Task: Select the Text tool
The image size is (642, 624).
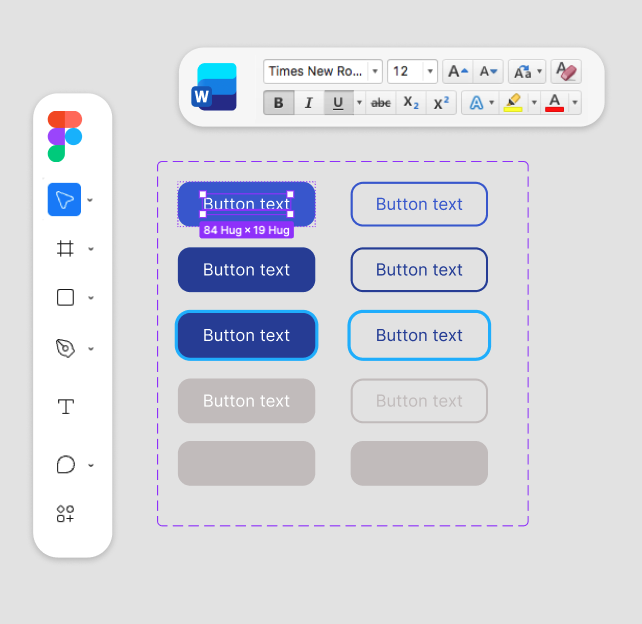Action: [x=65, y=407]
